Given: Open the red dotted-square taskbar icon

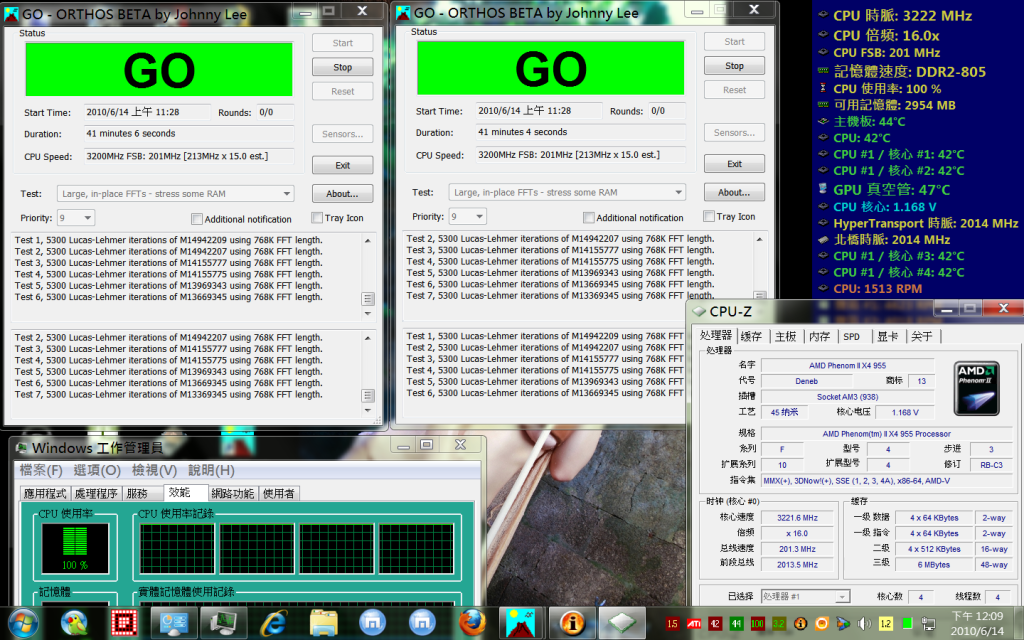Looking at the screenshot, I should [x=123, y=624].
